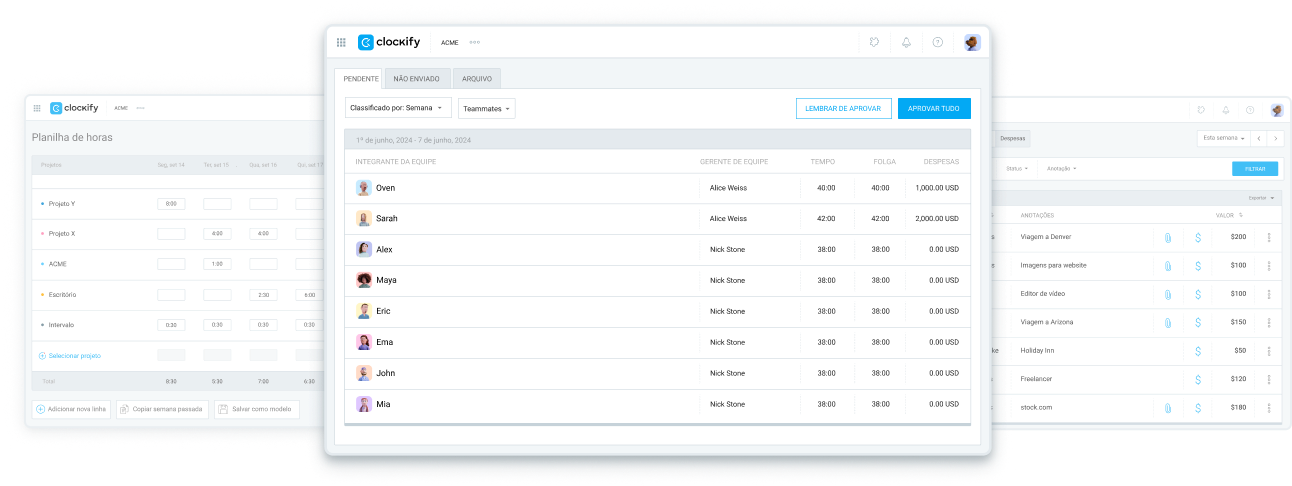Click the notification bell in approvals header
Image resolution: width=1292 pixels, height=486 pixels.
pos(906,43)
